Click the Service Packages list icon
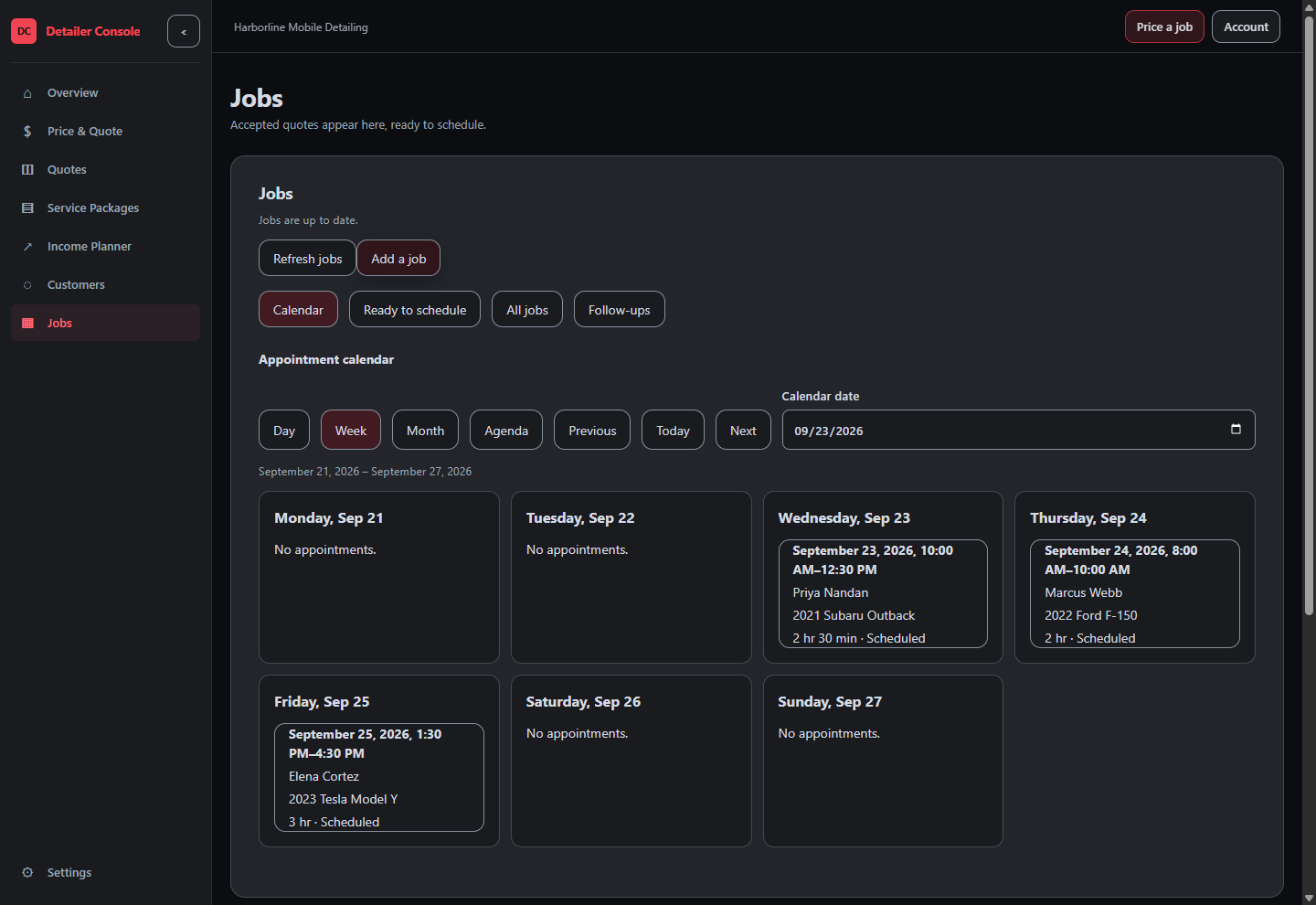Viewport: 1316px width, 905px height. click(27, 208)
